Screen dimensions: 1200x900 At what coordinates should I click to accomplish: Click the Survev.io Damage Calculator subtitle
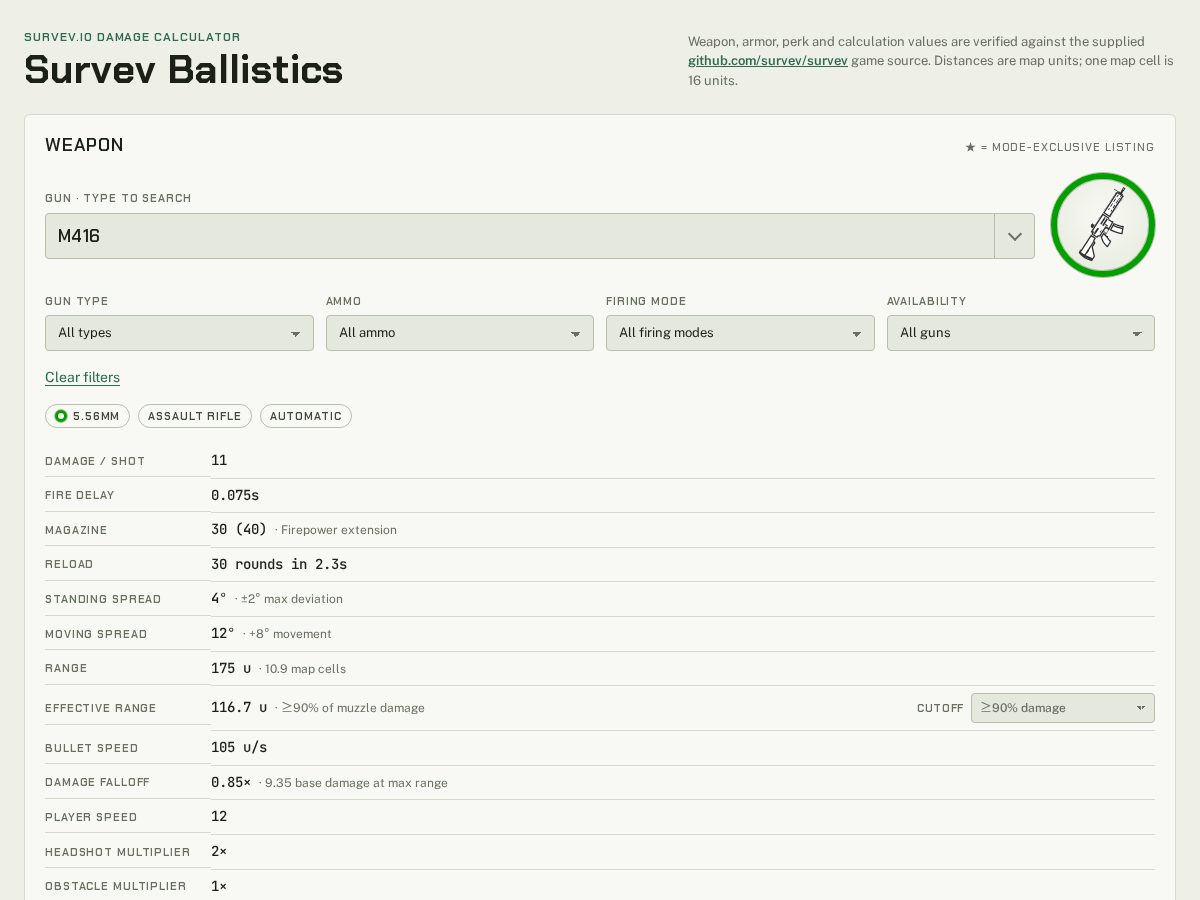point(132,37)
